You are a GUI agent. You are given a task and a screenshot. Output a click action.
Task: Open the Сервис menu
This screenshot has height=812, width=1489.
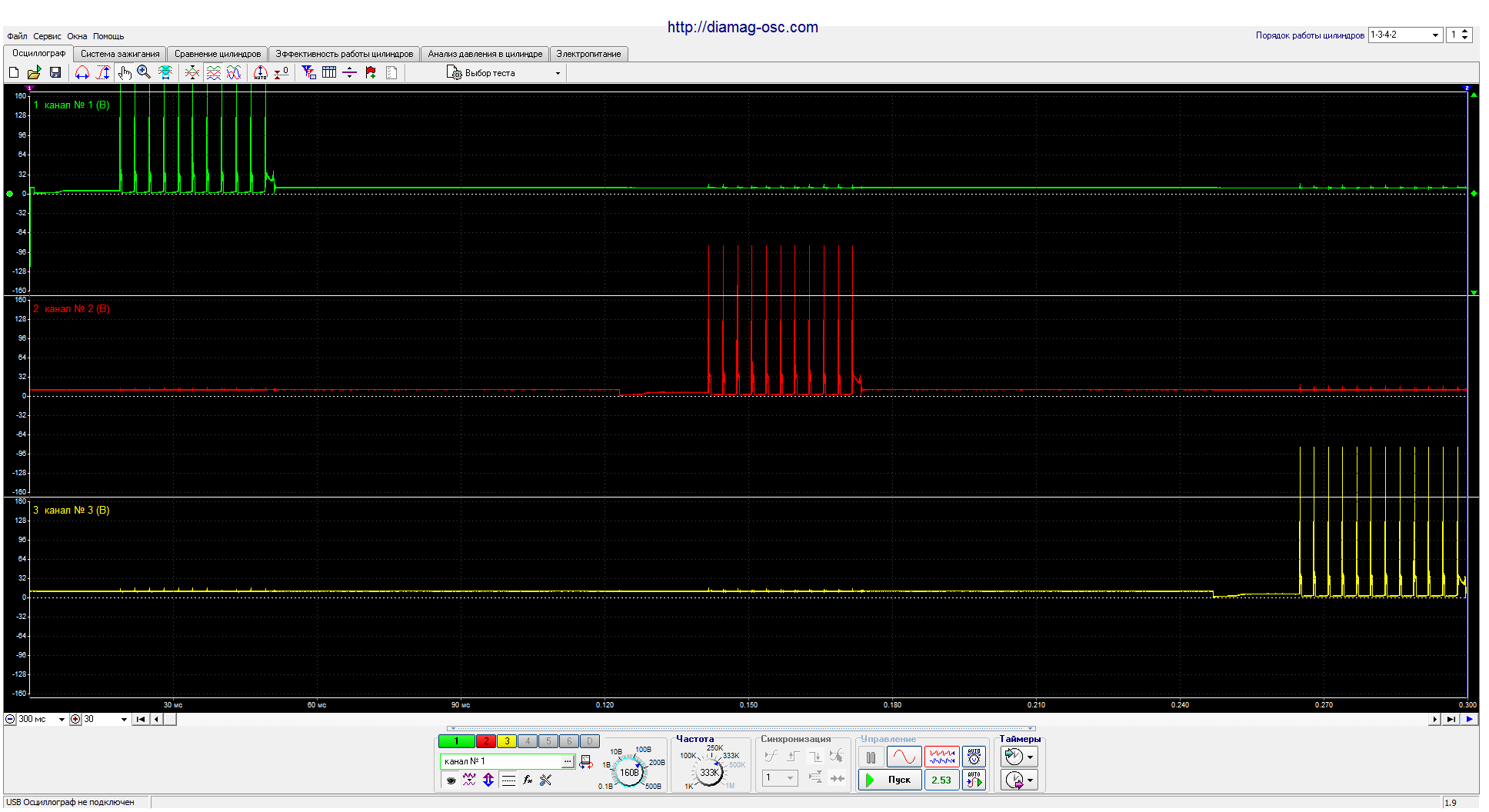(47, 36)
